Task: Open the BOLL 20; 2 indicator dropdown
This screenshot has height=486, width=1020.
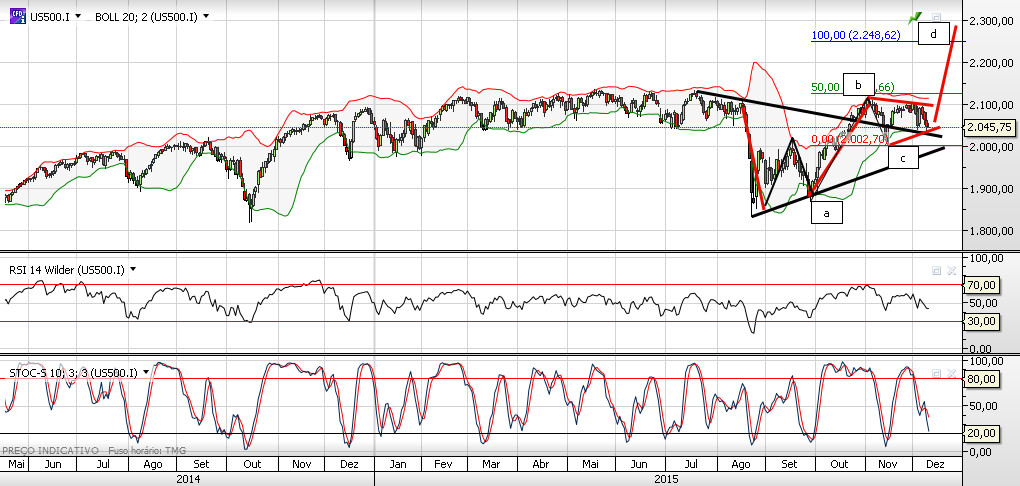Action: 206,16
